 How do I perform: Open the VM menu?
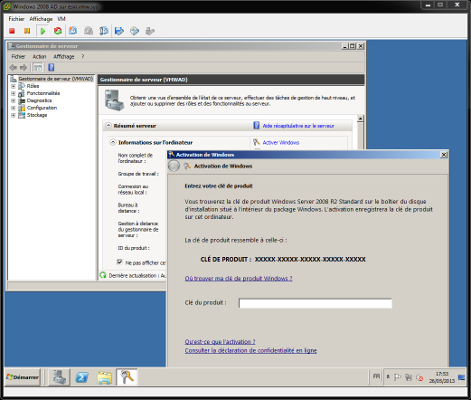click(x=61, y=19)
